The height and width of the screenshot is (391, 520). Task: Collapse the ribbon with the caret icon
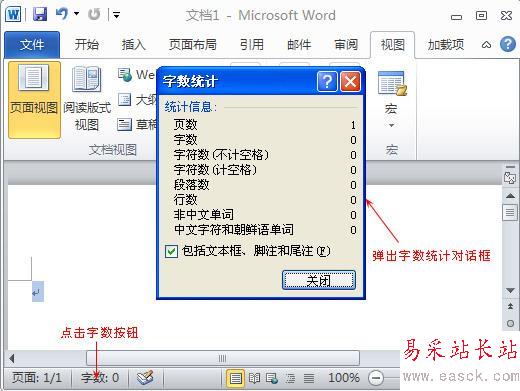pos(486,45)
